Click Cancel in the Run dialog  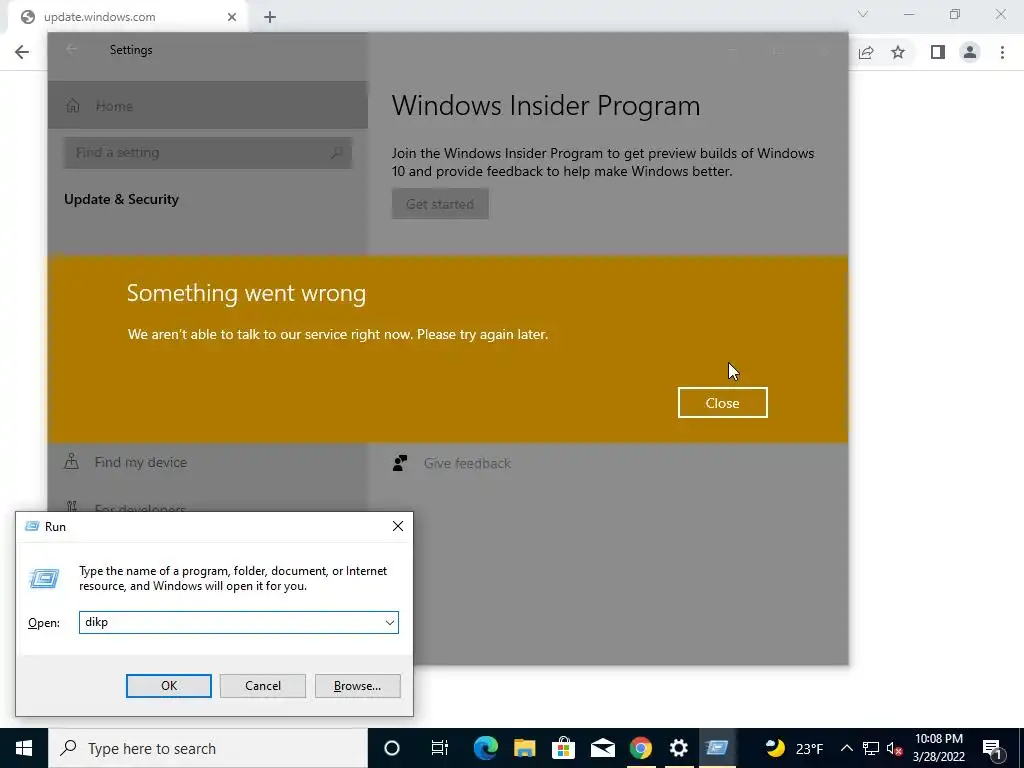263,686
